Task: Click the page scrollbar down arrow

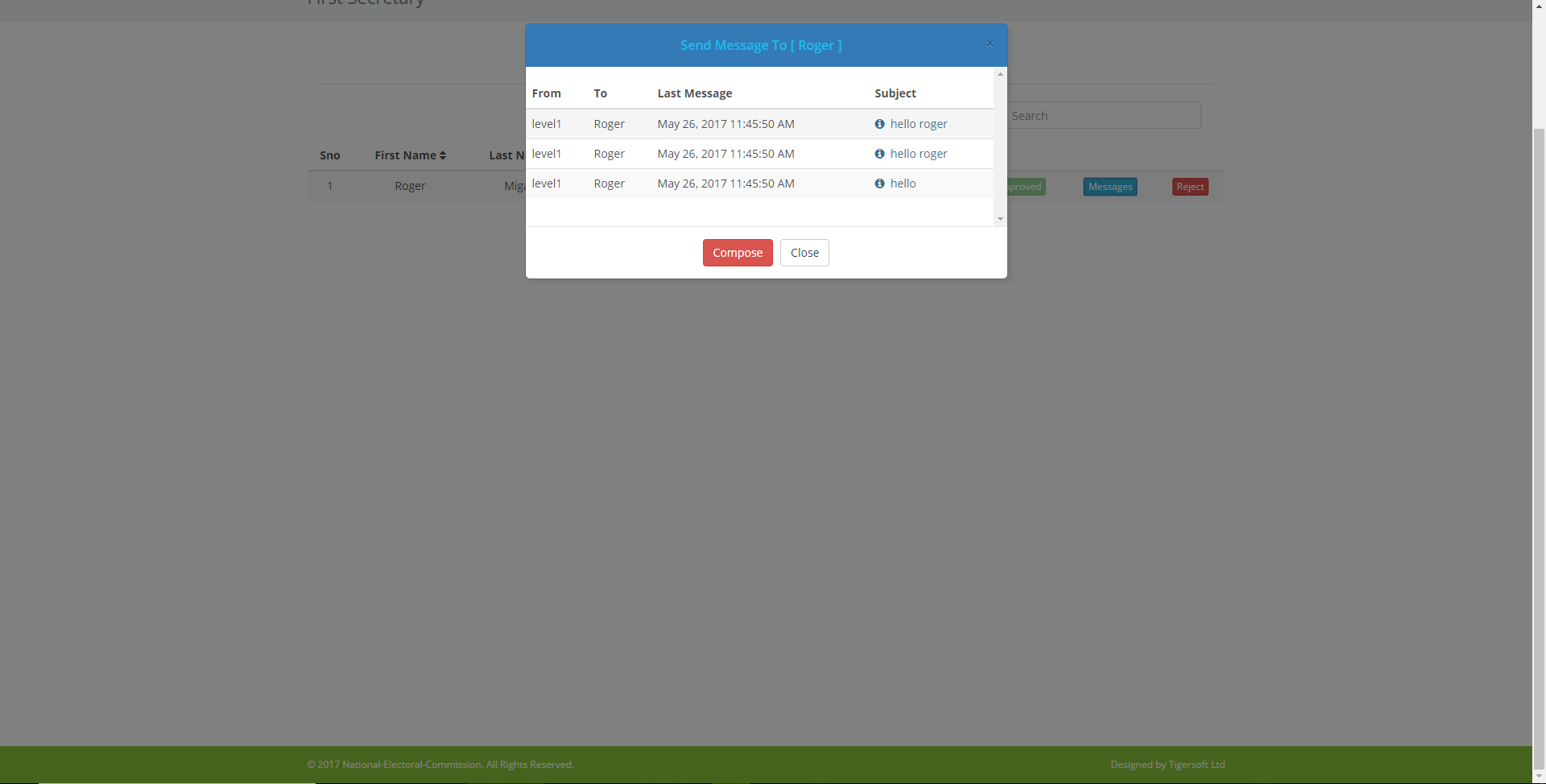Action: 1539,777
